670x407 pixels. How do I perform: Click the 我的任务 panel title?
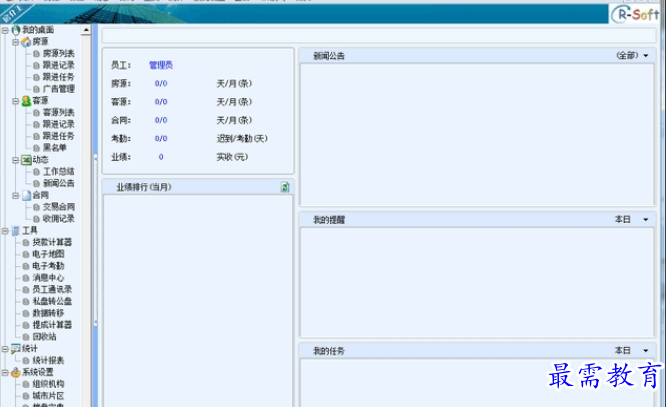pos(329,351)
